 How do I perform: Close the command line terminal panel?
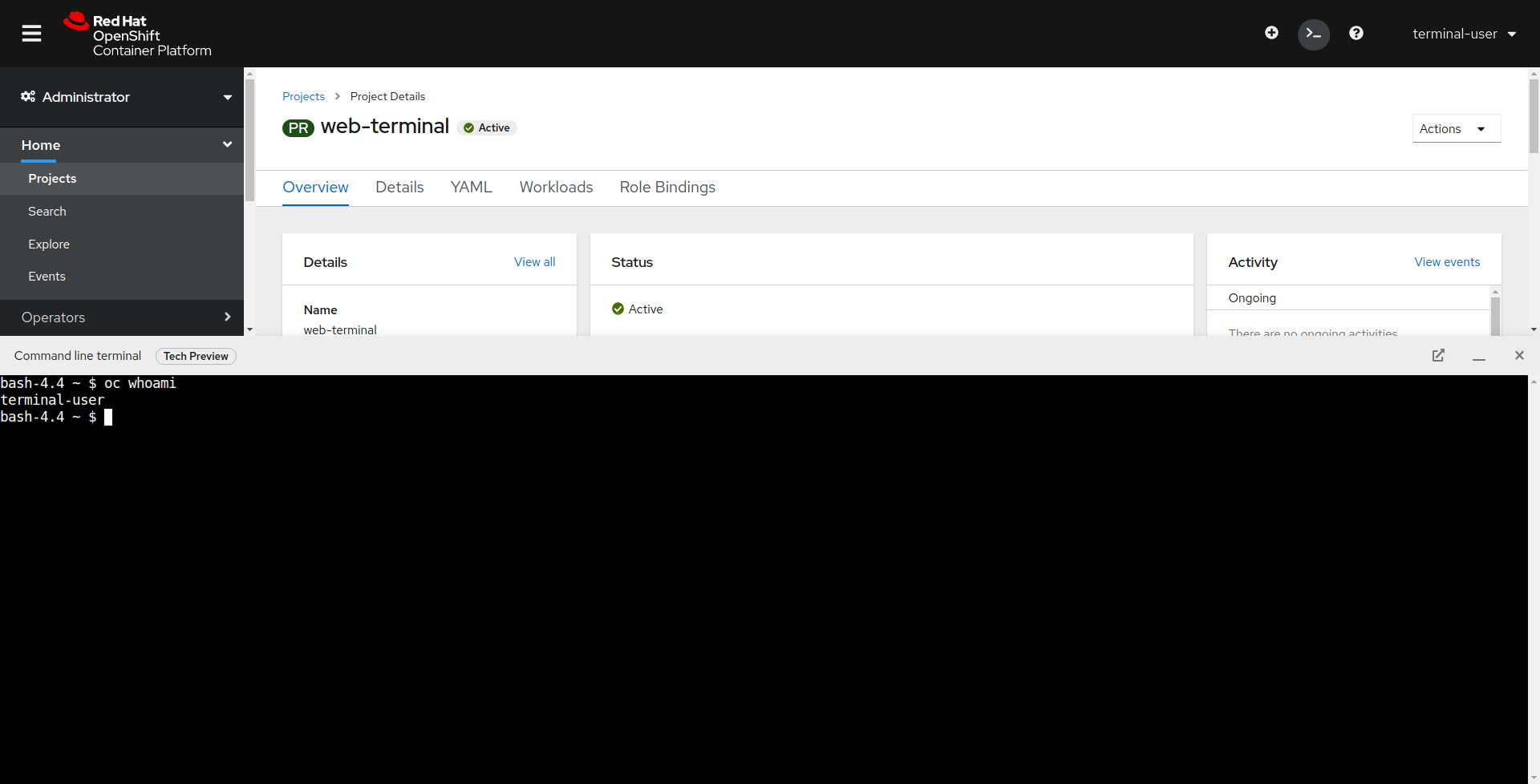pyautogui.click(x=1519, y=355)
